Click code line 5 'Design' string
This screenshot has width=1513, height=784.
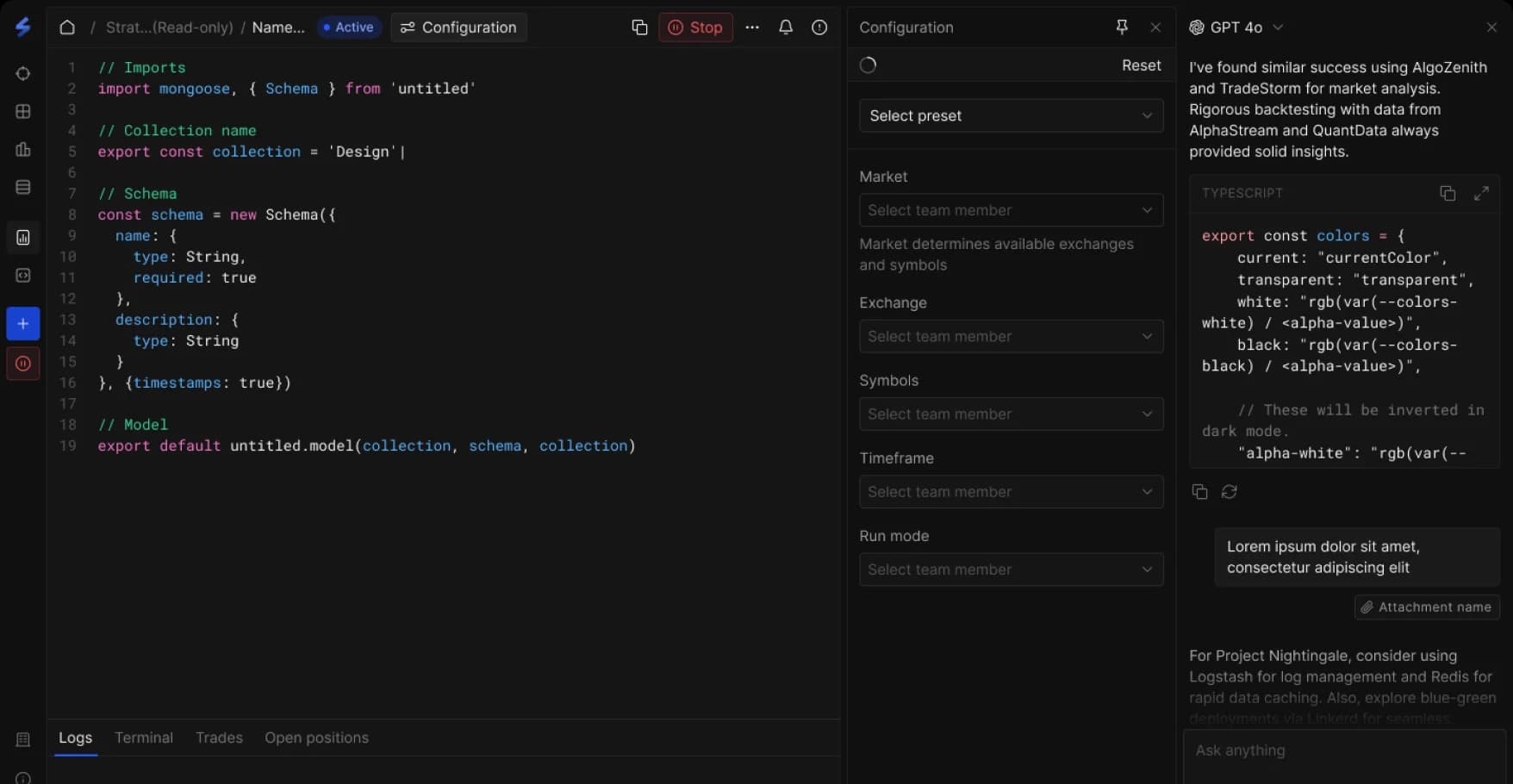[x=362, y=152]
